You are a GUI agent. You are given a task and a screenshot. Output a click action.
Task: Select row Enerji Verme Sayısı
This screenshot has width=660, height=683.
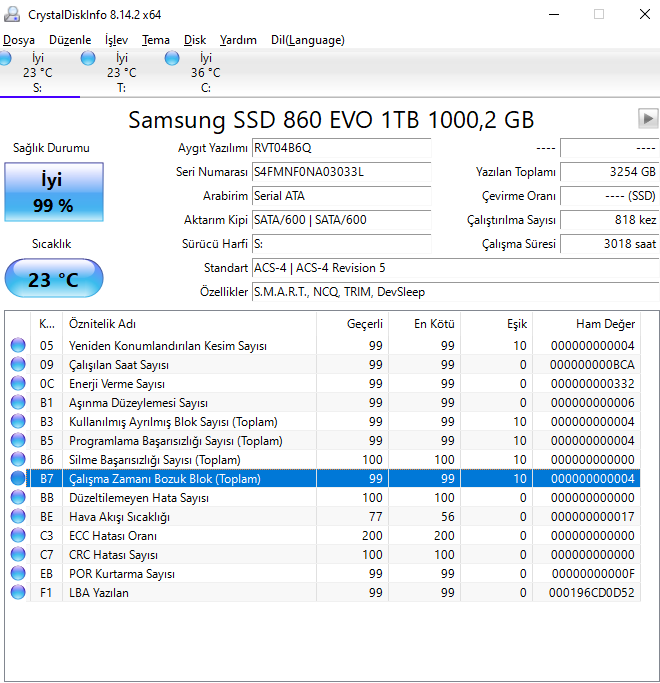coord(335,383)
